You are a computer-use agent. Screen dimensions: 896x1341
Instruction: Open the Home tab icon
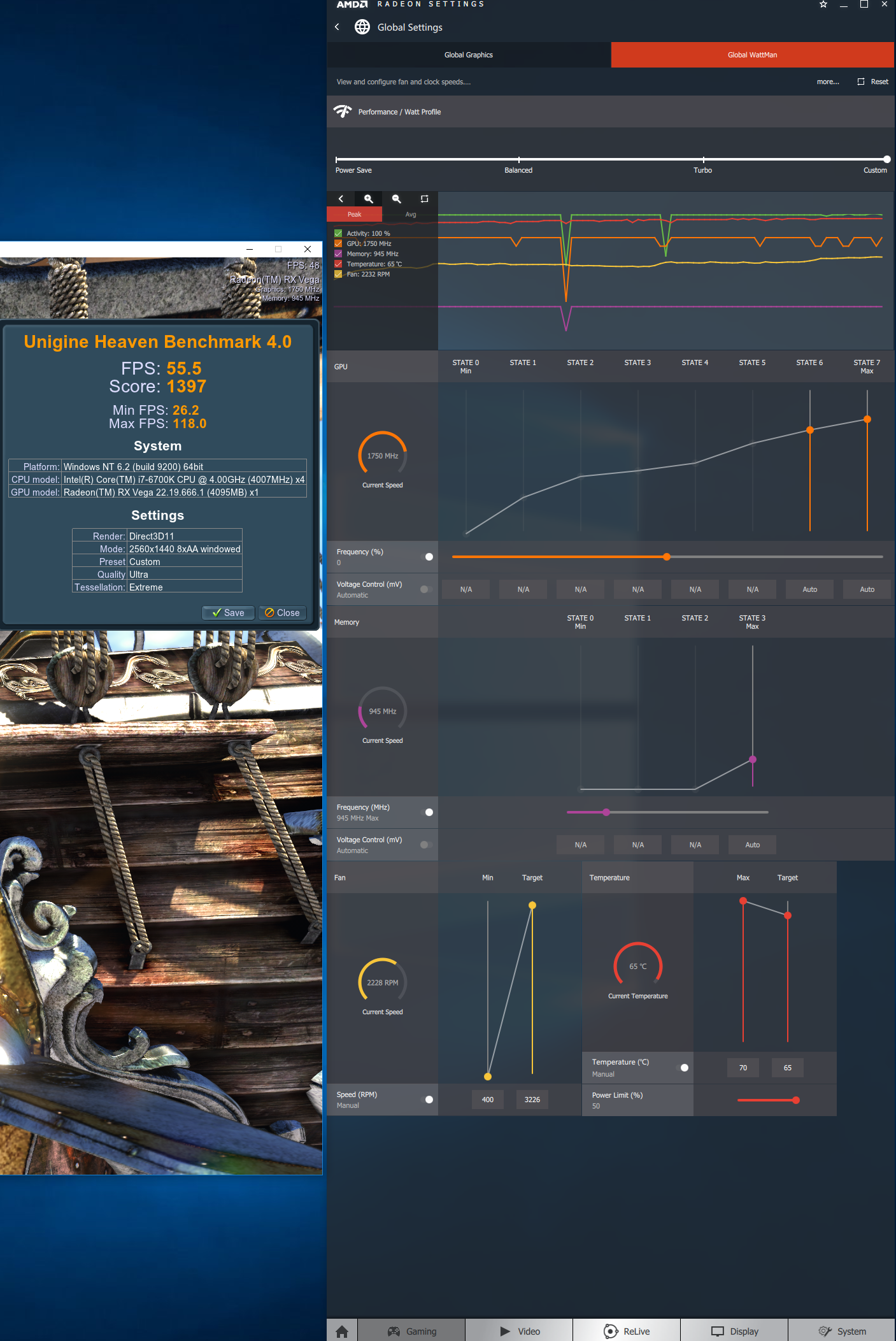tap(342, 1331)
